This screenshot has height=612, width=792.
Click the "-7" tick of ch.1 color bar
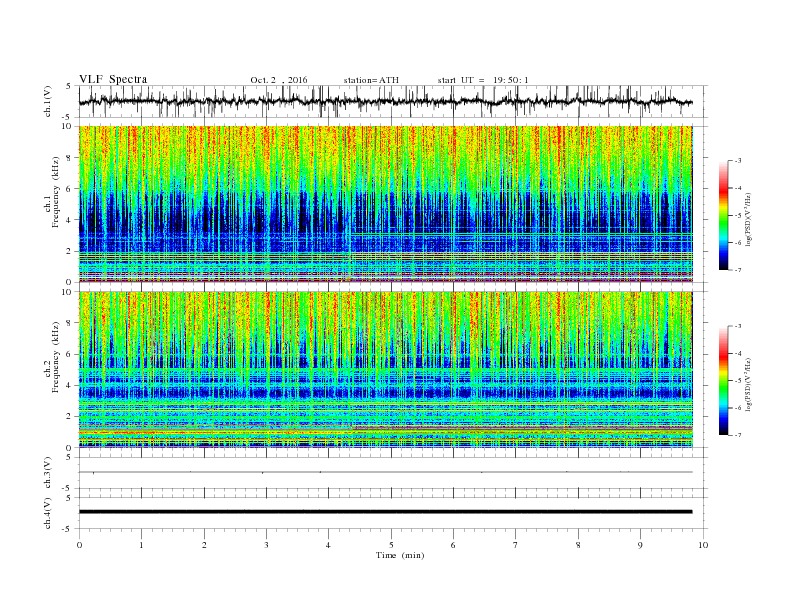coord(738,270)
